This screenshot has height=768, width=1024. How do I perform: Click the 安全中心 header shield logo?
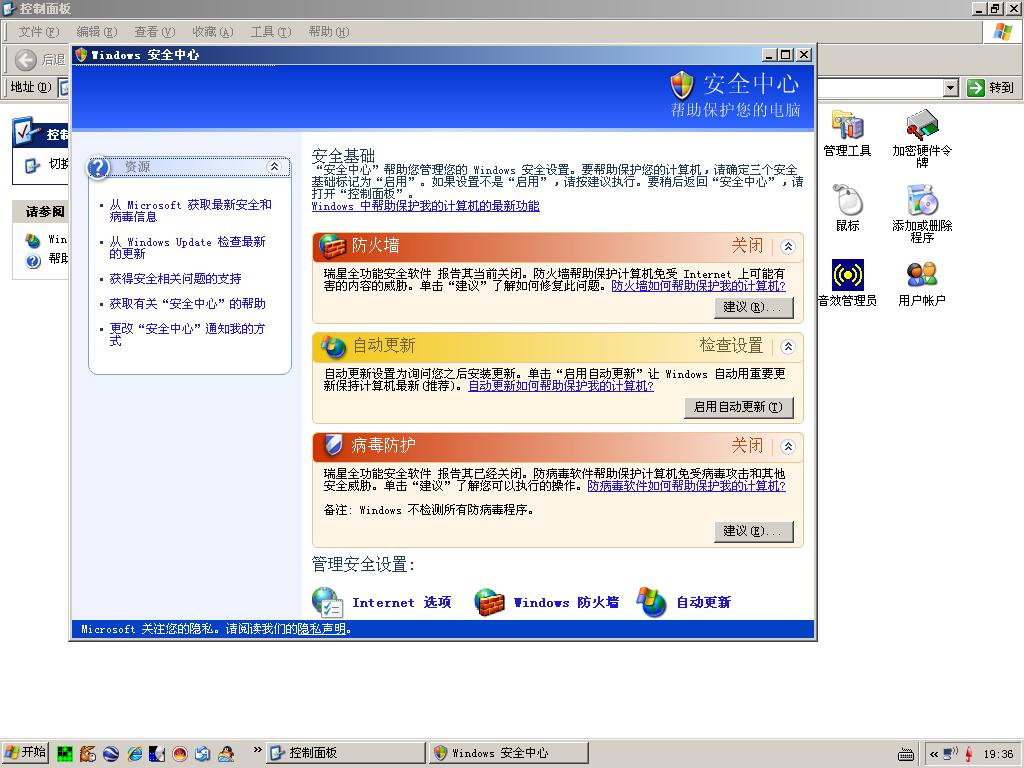tap(682, 86)
